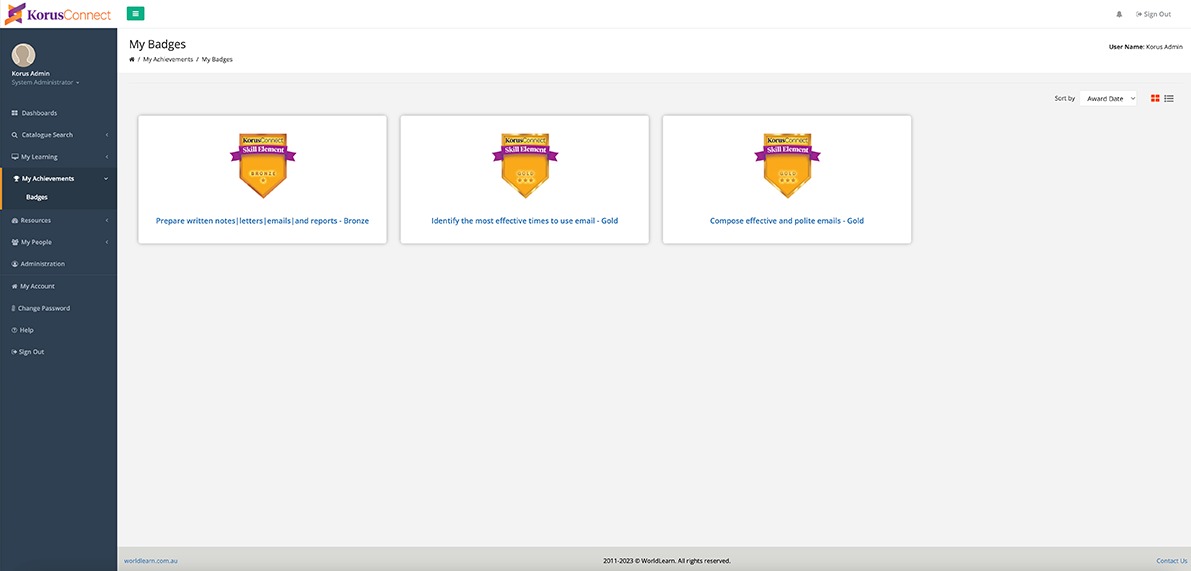Toggle the green hamburger sidebar button
Image resolution: width=1191 pixels, height=571 pixels.
click(x=135, y=14)
